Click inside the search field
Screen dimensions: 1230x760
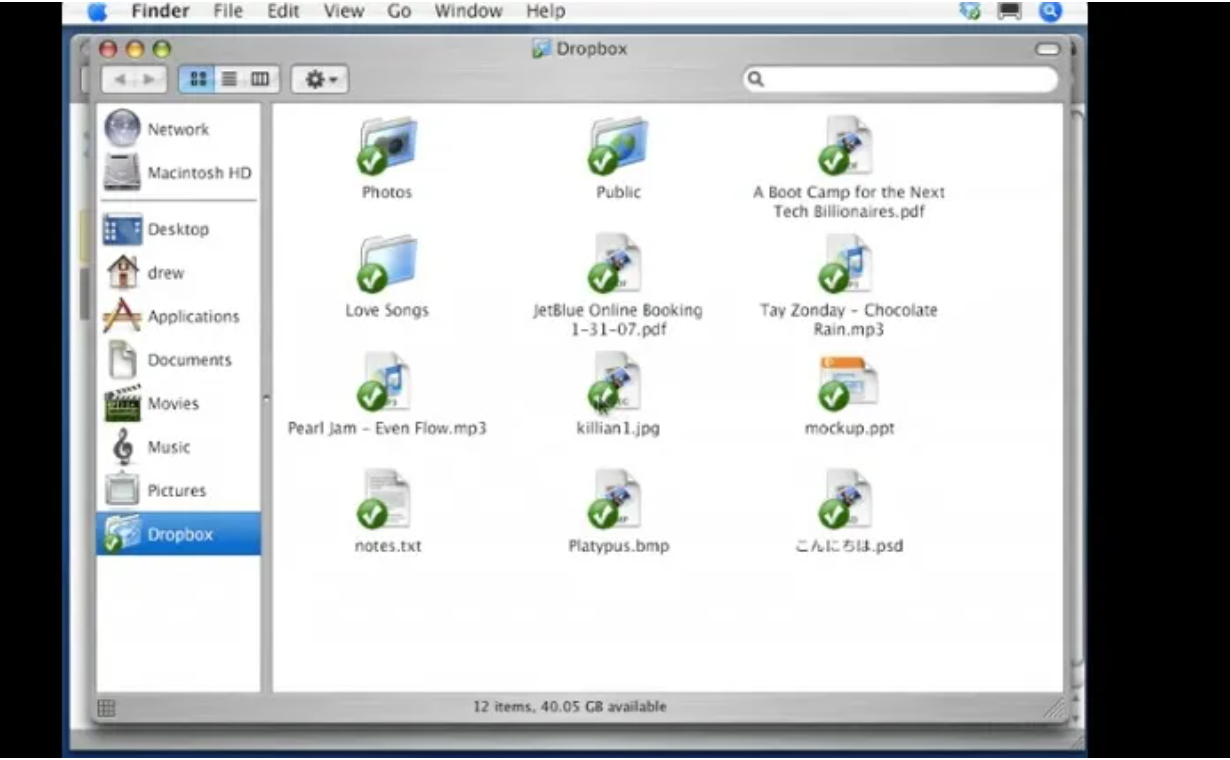(900, 79)
